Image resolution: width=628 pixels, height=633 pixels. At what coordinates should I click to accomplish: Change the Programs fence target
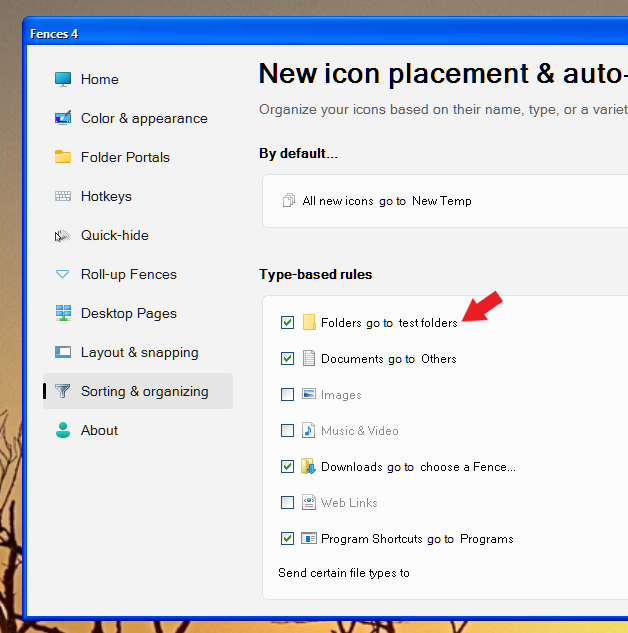[x=487, y=539]
